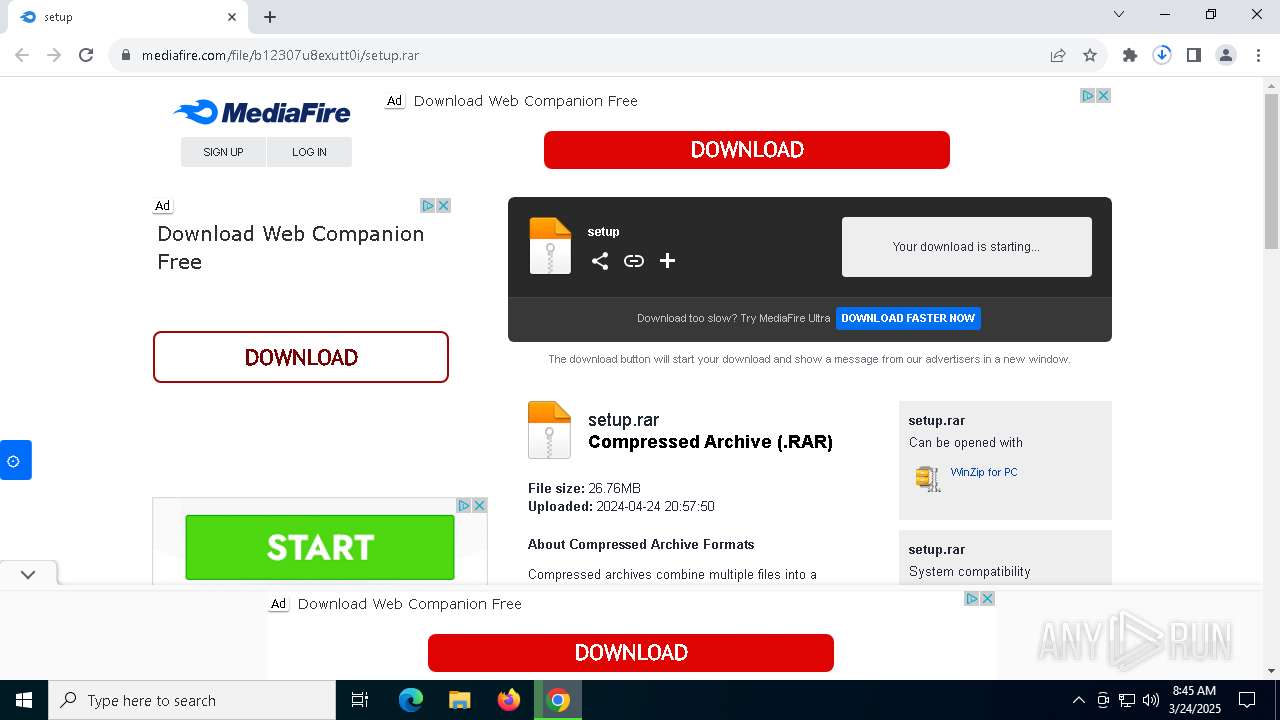Open Chrome extensions puzzle icon
This screenshot has width=1280, height=720.
(1130, 55)
